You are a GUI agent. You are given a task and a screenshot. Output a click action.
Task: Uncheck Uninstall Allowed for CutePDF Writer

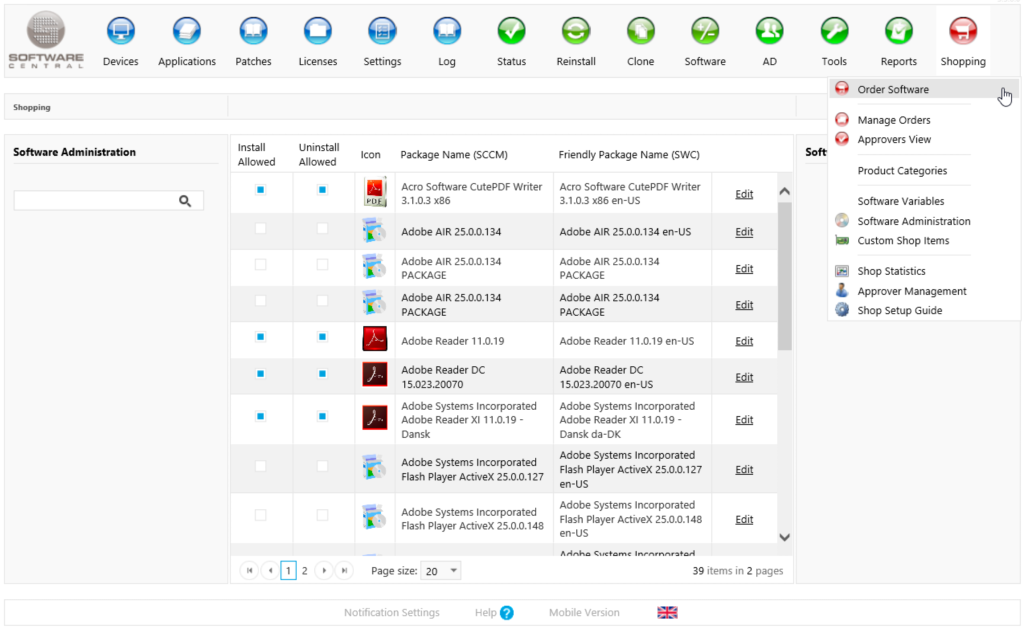coord(322,190)
